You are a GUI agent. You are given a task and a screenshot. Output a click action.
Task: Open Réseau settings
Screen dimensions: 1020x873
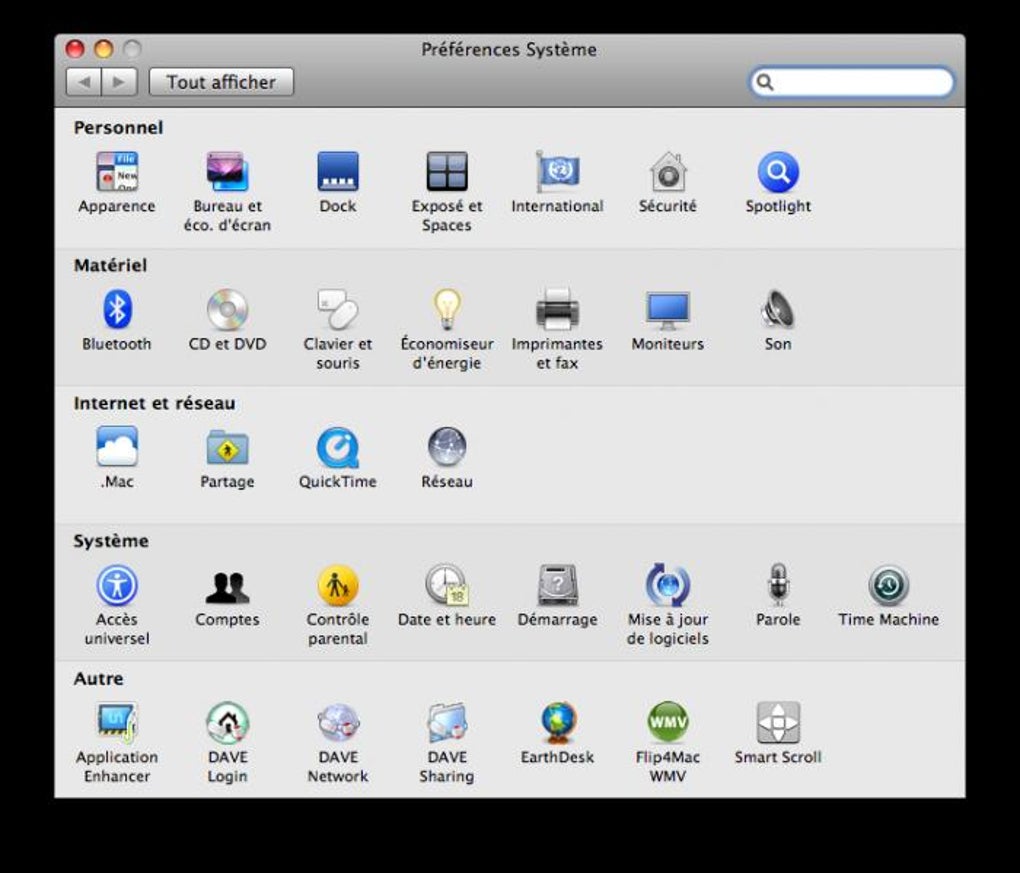pos(446,451)
